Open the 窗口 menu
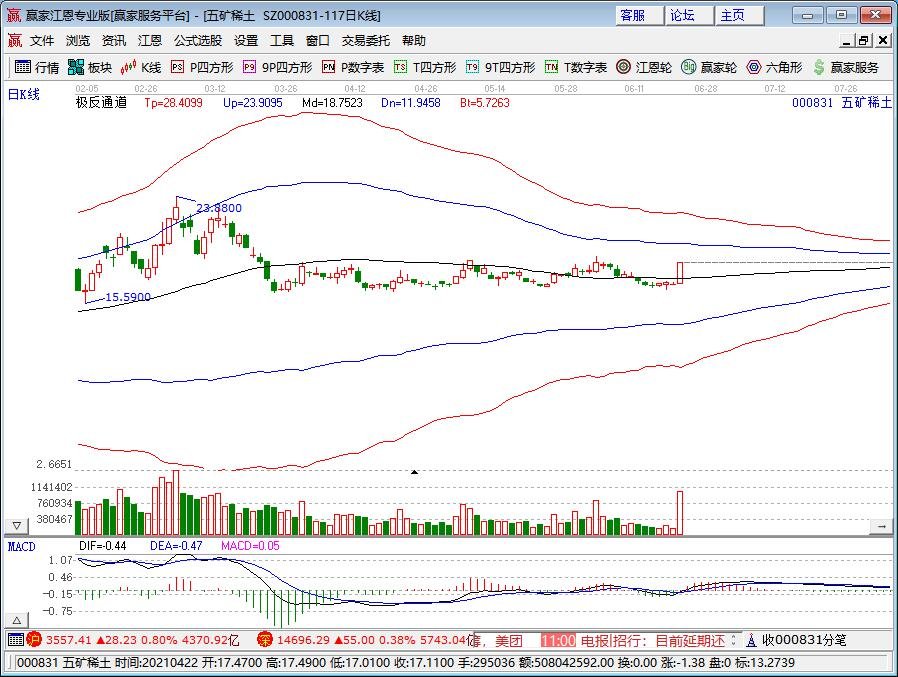Screen dimensions: 898x677 pos(318,41)
